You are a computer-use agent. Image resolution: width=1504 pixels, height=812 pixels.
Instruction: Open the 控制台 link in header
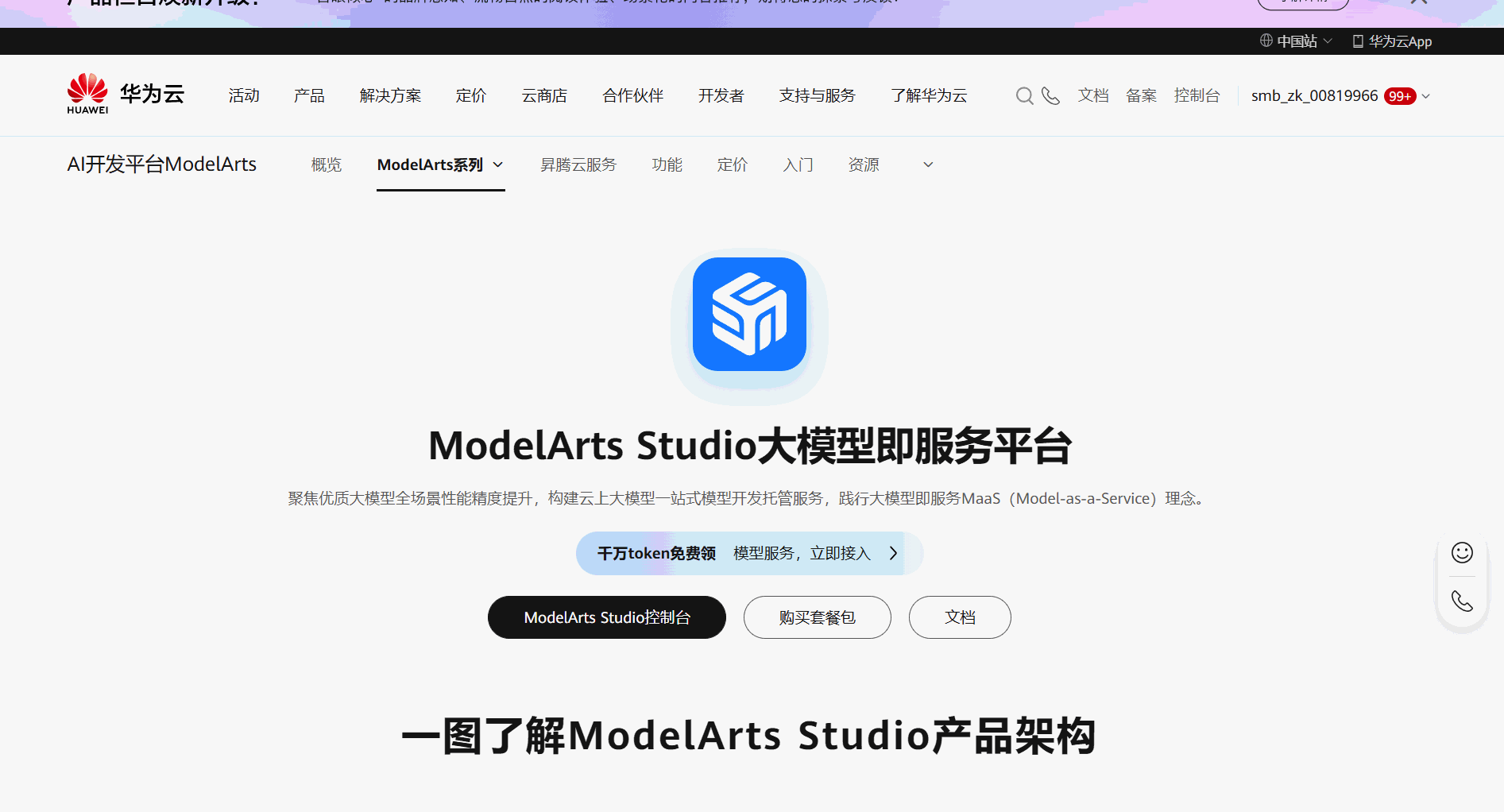[1197, 95]
